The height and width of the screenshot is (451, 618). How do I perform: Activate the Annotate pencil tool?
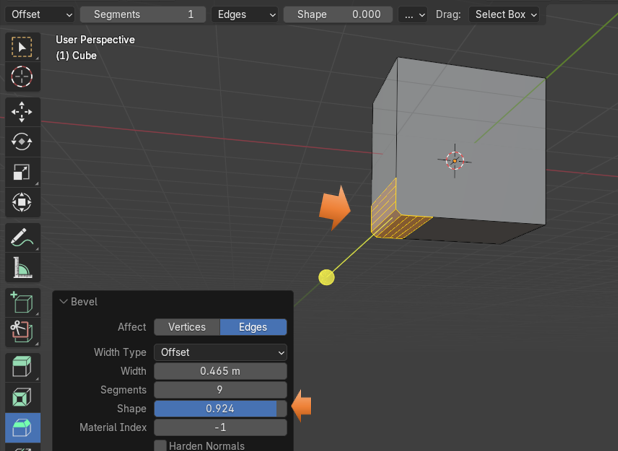tap(22, 237)
